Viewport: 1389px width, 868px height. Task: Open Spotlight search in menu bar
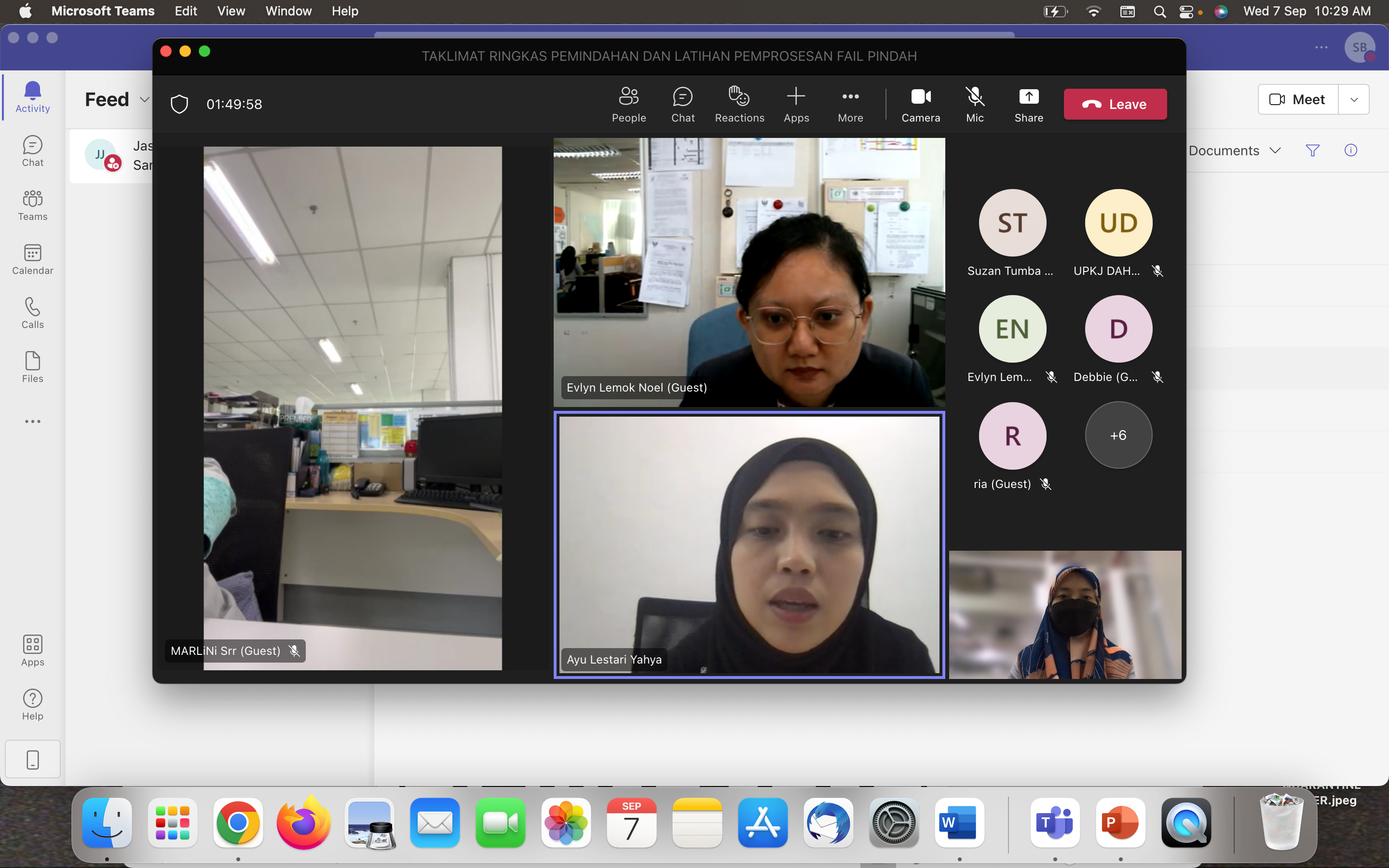tap(1159, 12)
